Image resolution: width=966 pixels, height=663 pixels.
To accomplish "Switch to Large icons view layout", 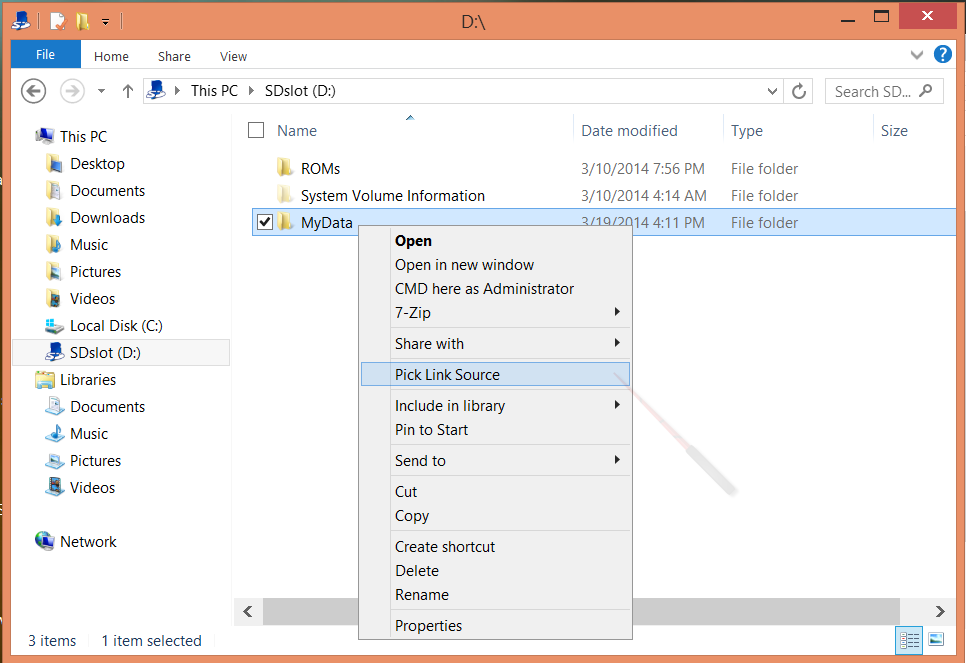I will click(x=936, y=640).
